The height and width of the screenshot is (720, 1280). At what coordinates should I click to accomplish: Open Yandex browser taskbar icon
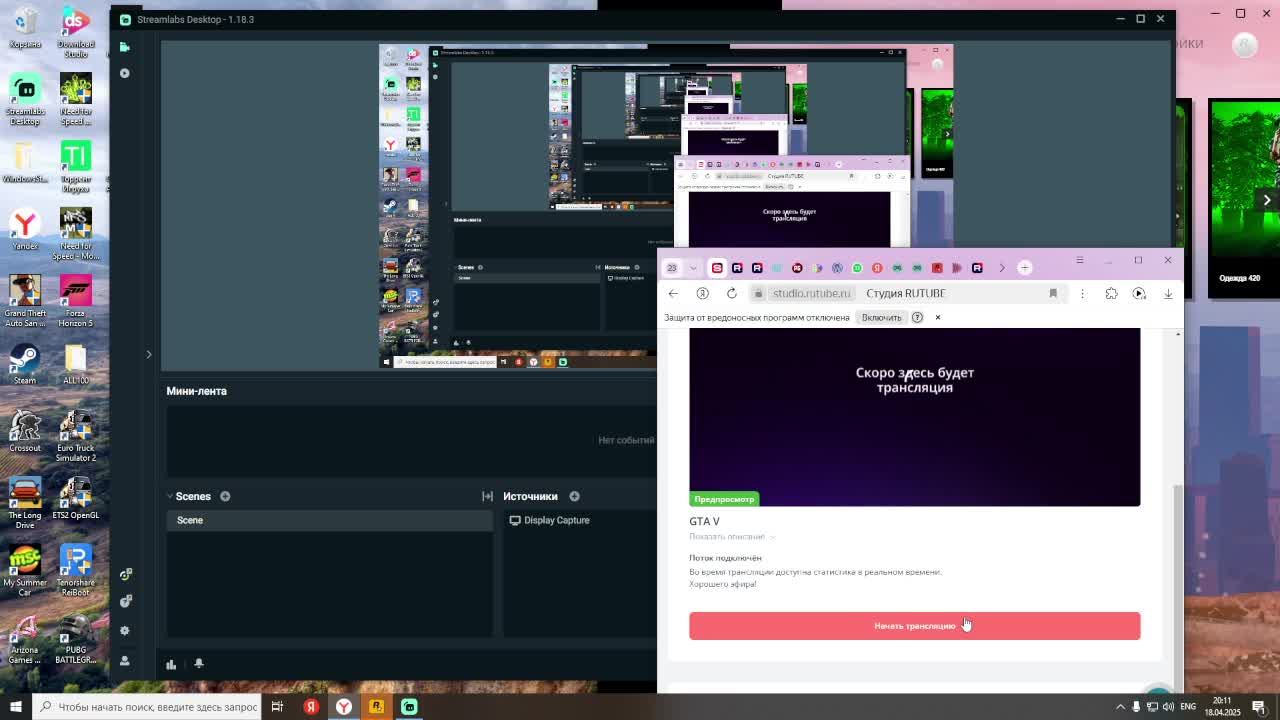pyautogui.click(x=343, y=707)
